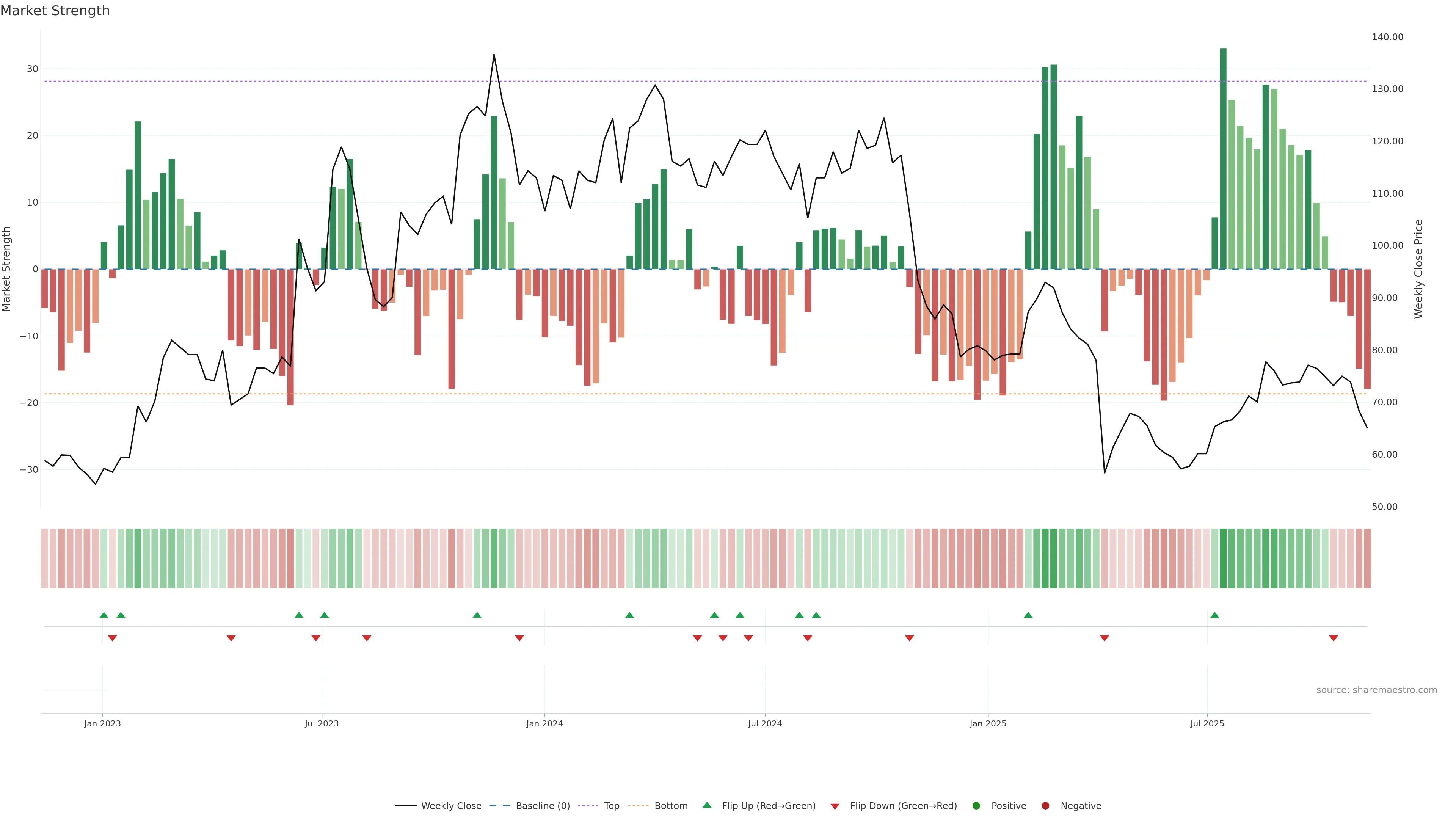
Task: Toggle the Flip Up (Red→Green) legend label
Action: tap(769, 806)
